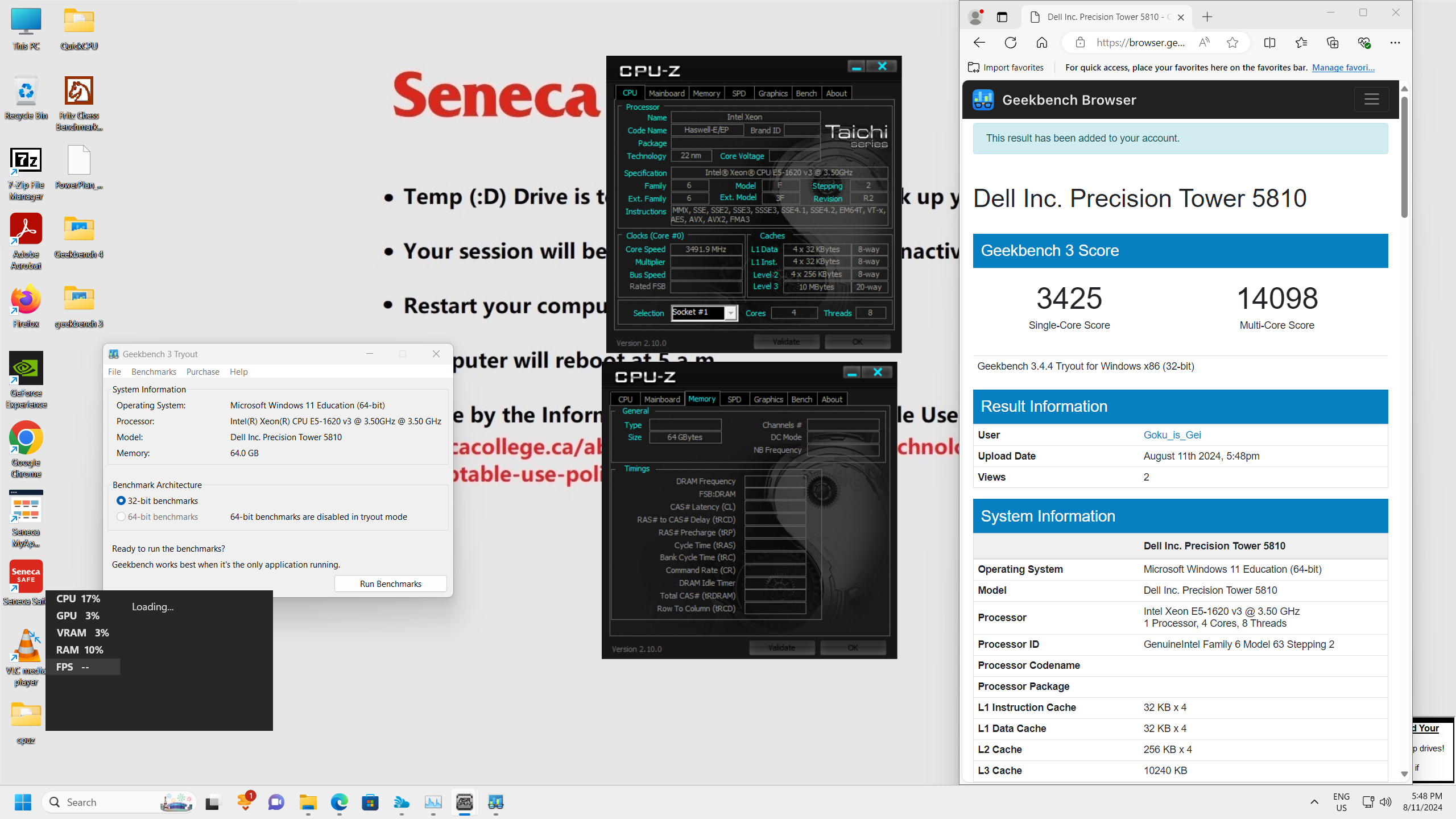The image size is (1456, 819).
Task: Click the Edge page vertical scrollbar thumb
Action: pyautogui.click(x=1404, y=156)
